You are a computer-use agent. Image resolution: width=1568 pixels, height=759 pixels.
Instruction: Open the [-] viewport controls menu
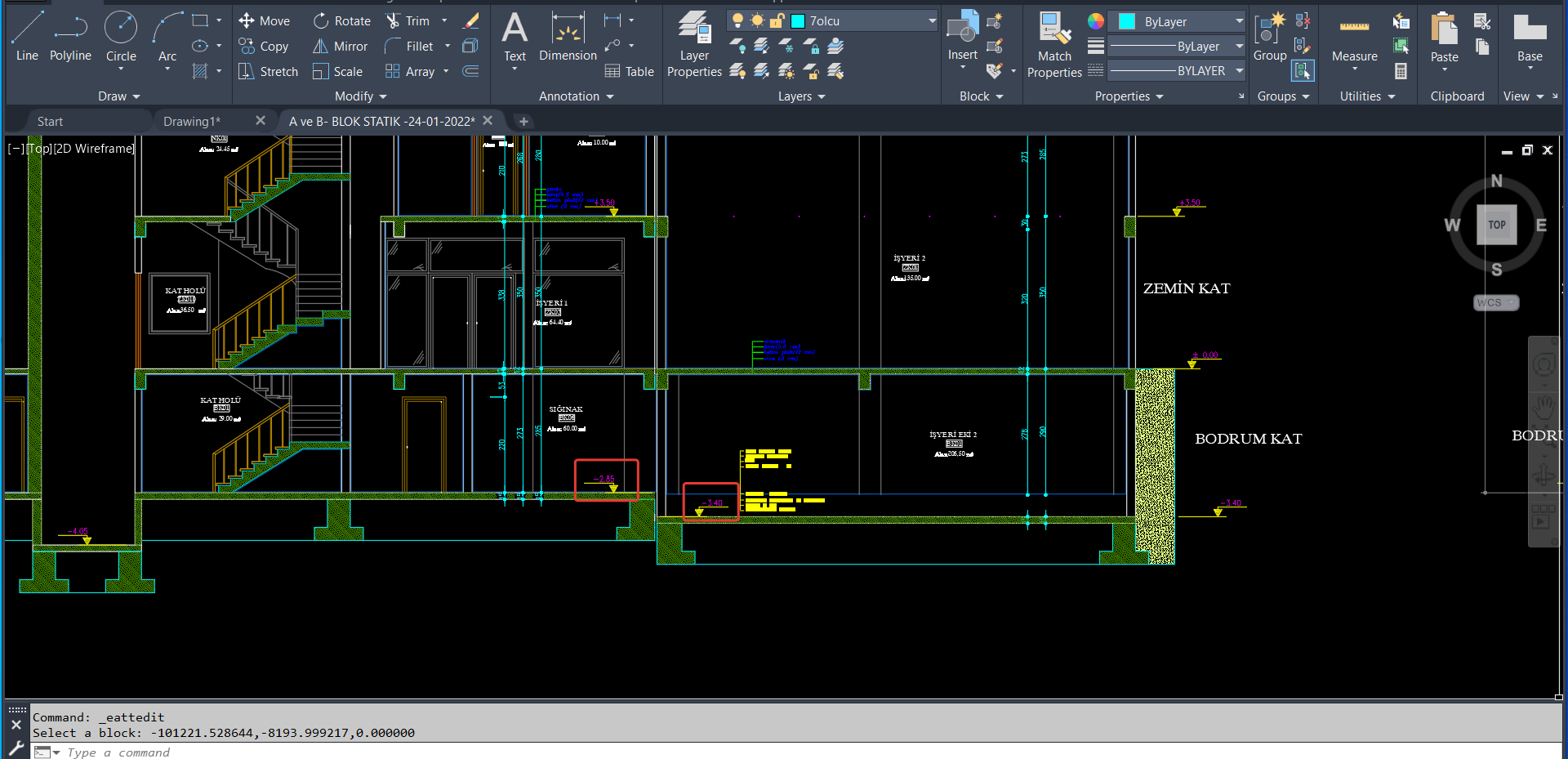coord(15,149)
